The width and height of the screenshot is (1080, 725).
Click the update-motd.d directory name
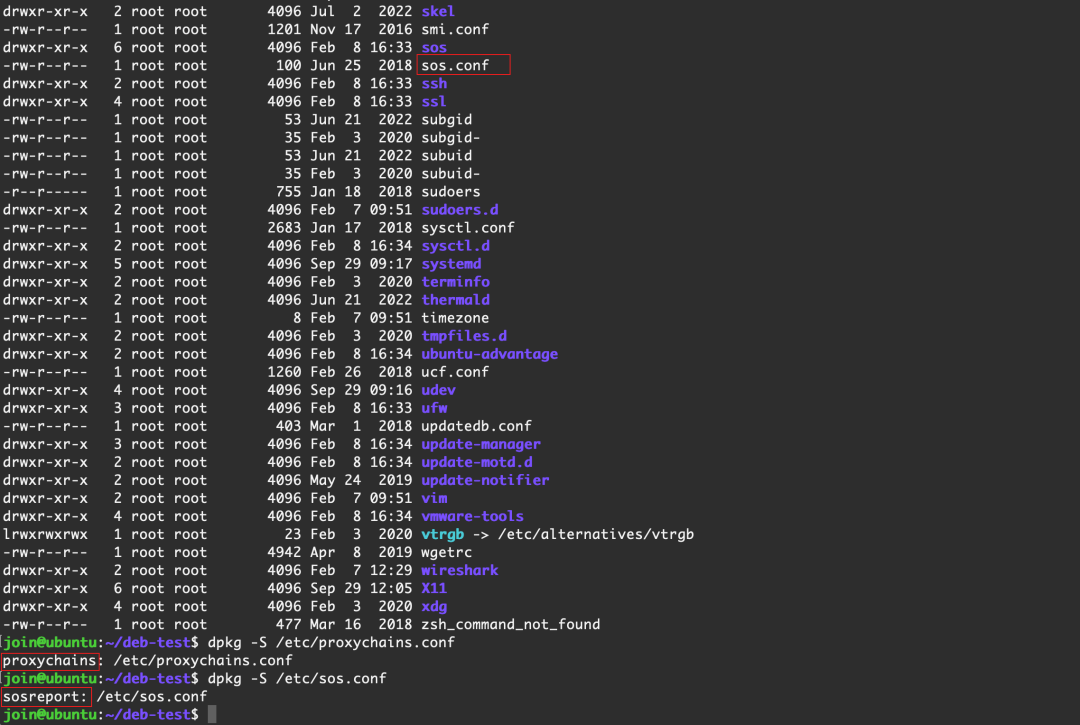477,462
